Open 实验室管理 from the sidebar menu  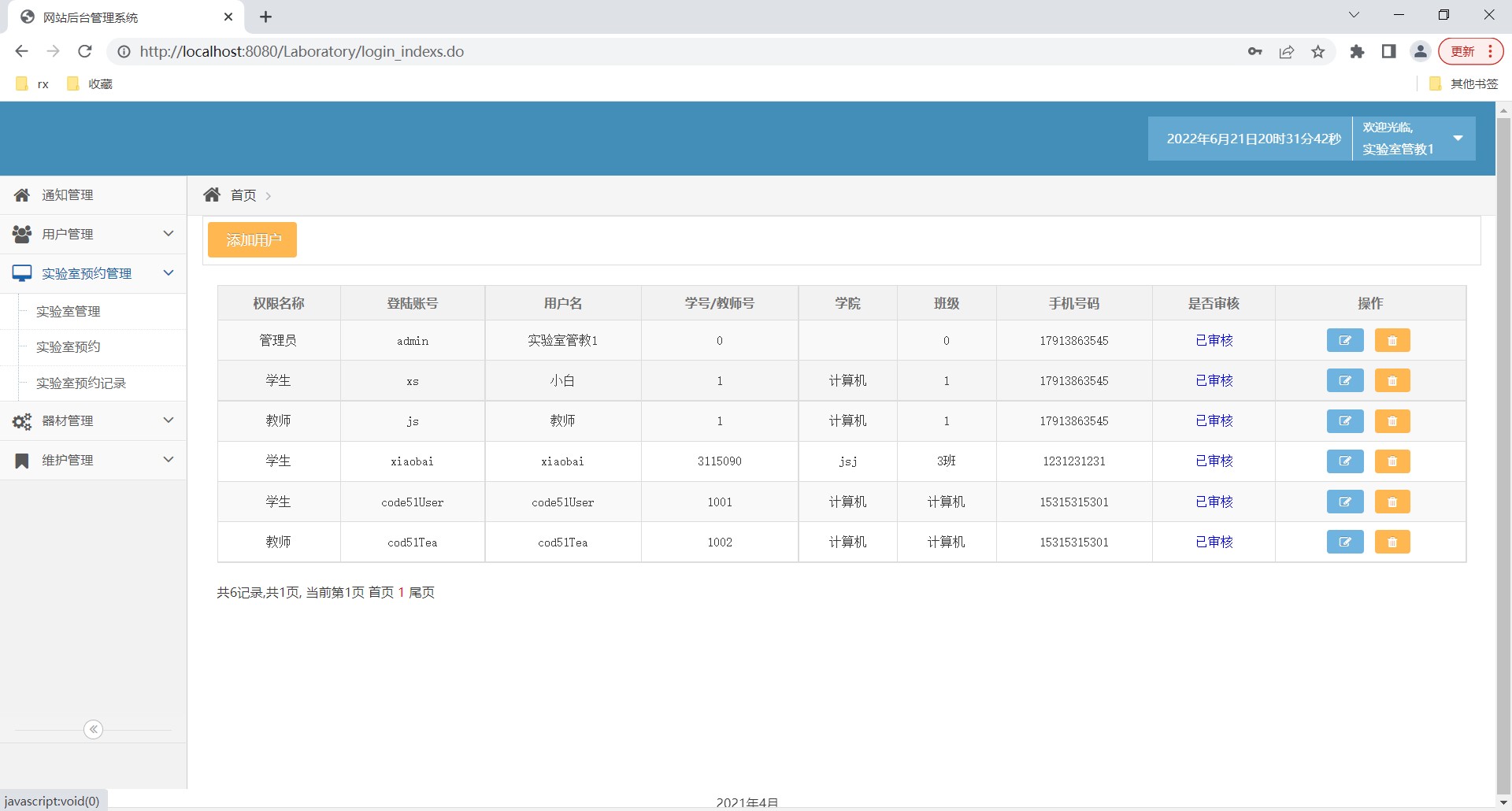pyautogui.click(x=69, y=311)
